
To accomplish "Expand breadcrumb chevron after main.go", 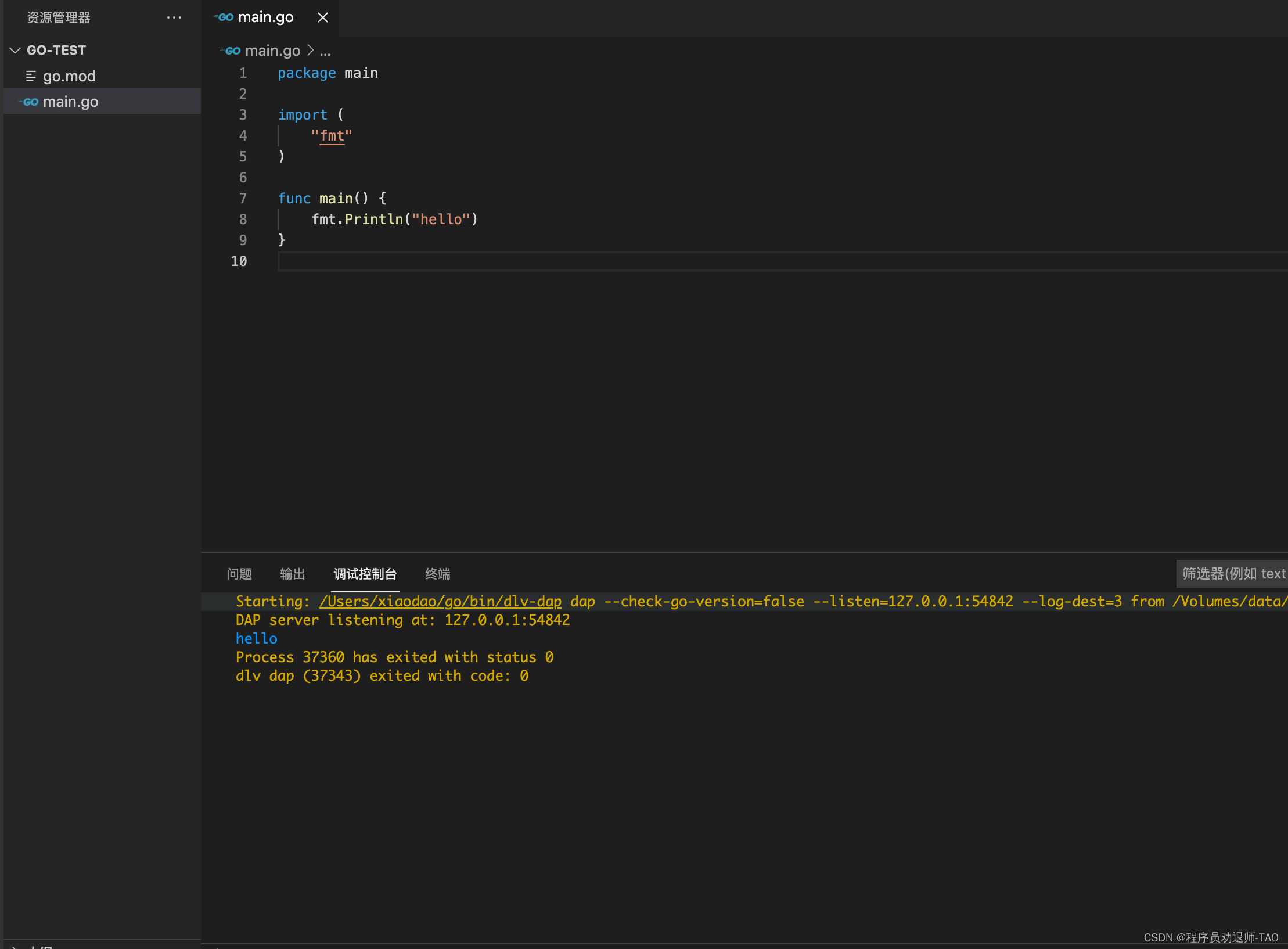I will click(x=310, y=51).
